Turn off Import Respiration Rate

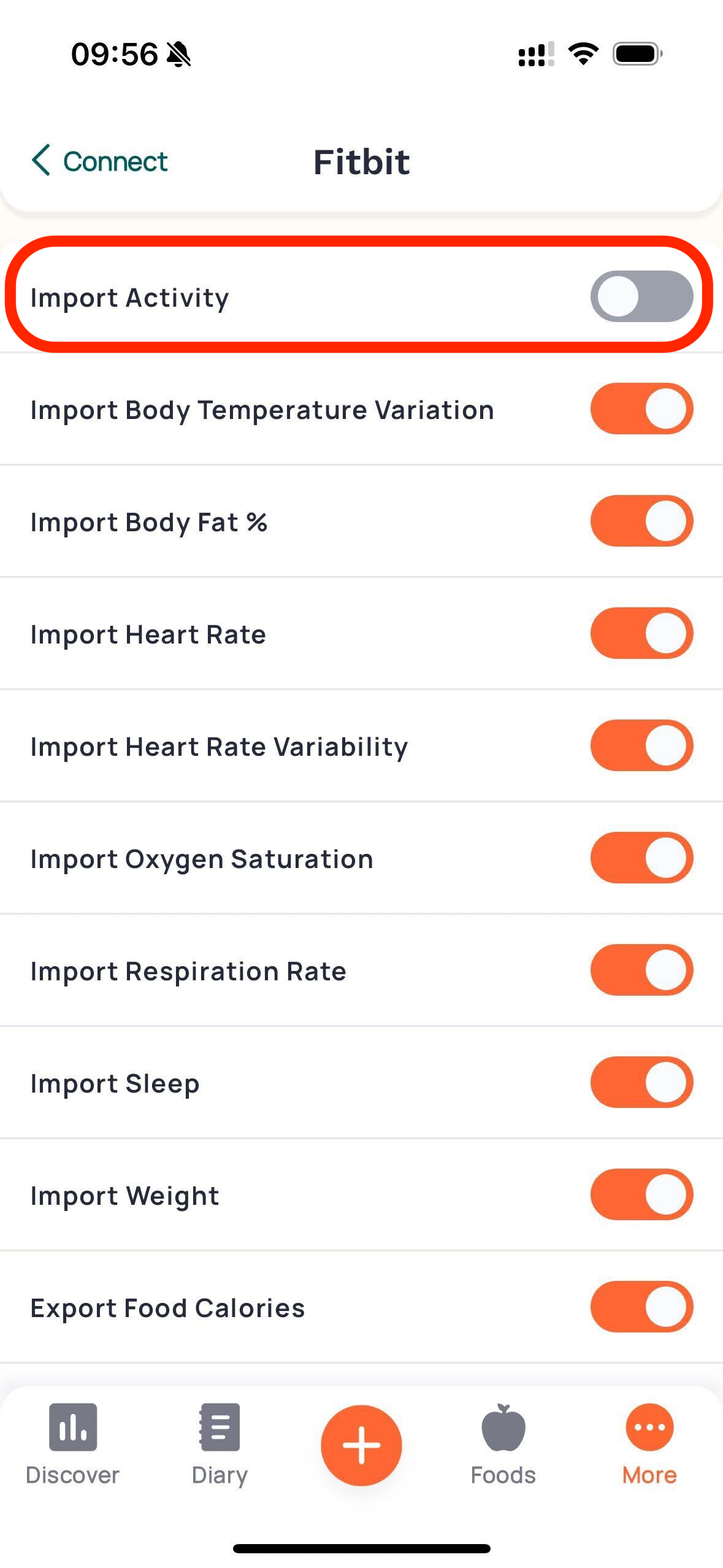[641, 970]
